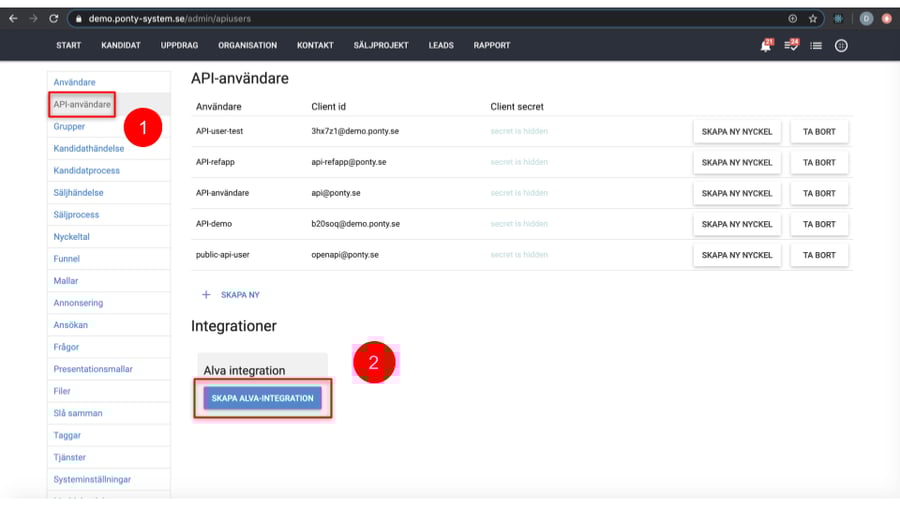Screen dimensions: 900x506
Task: Select API-användare in the sidebar
Action: (x=82, y=104)
